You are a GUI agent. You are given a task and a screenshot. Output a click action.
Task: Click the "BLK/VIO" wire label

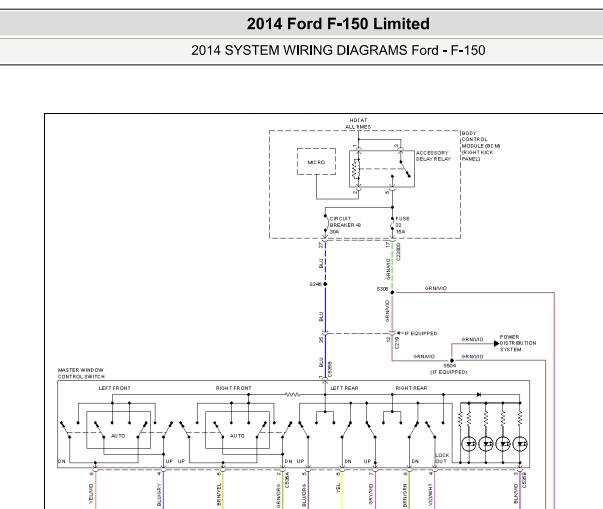[516, 494]
